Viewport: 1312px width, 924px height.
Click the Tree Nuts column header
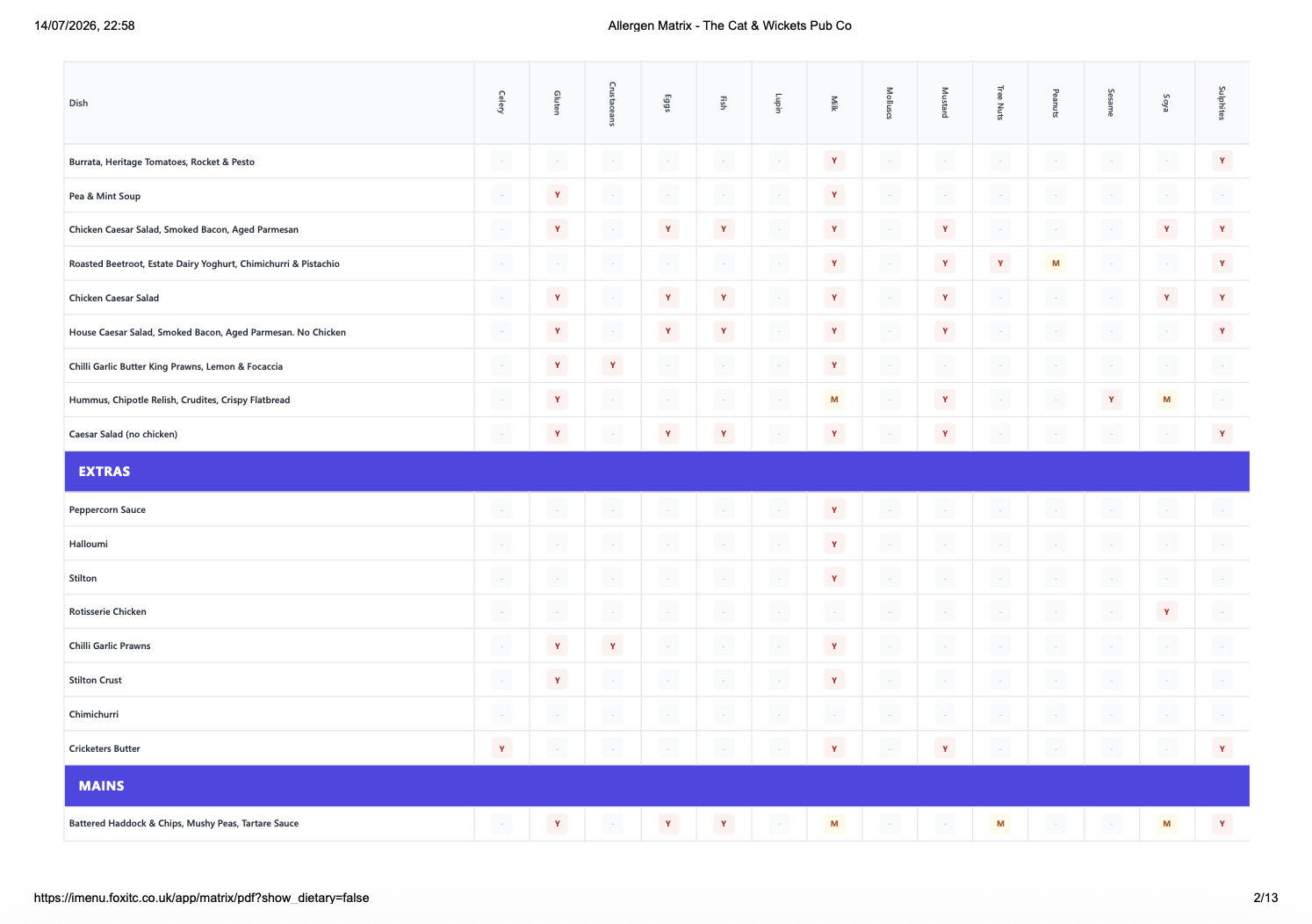(1000, 103)
